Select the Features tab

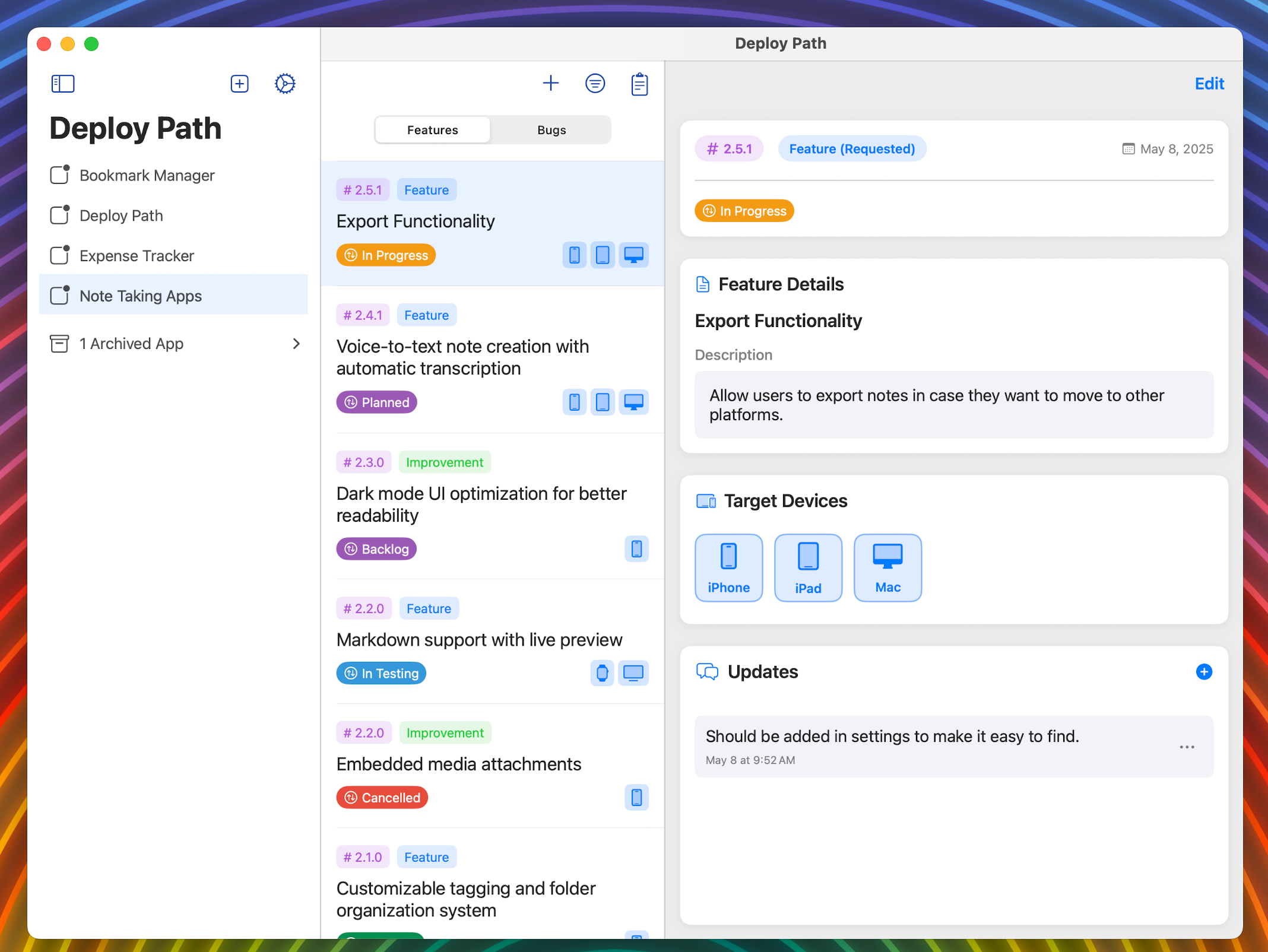432,129
